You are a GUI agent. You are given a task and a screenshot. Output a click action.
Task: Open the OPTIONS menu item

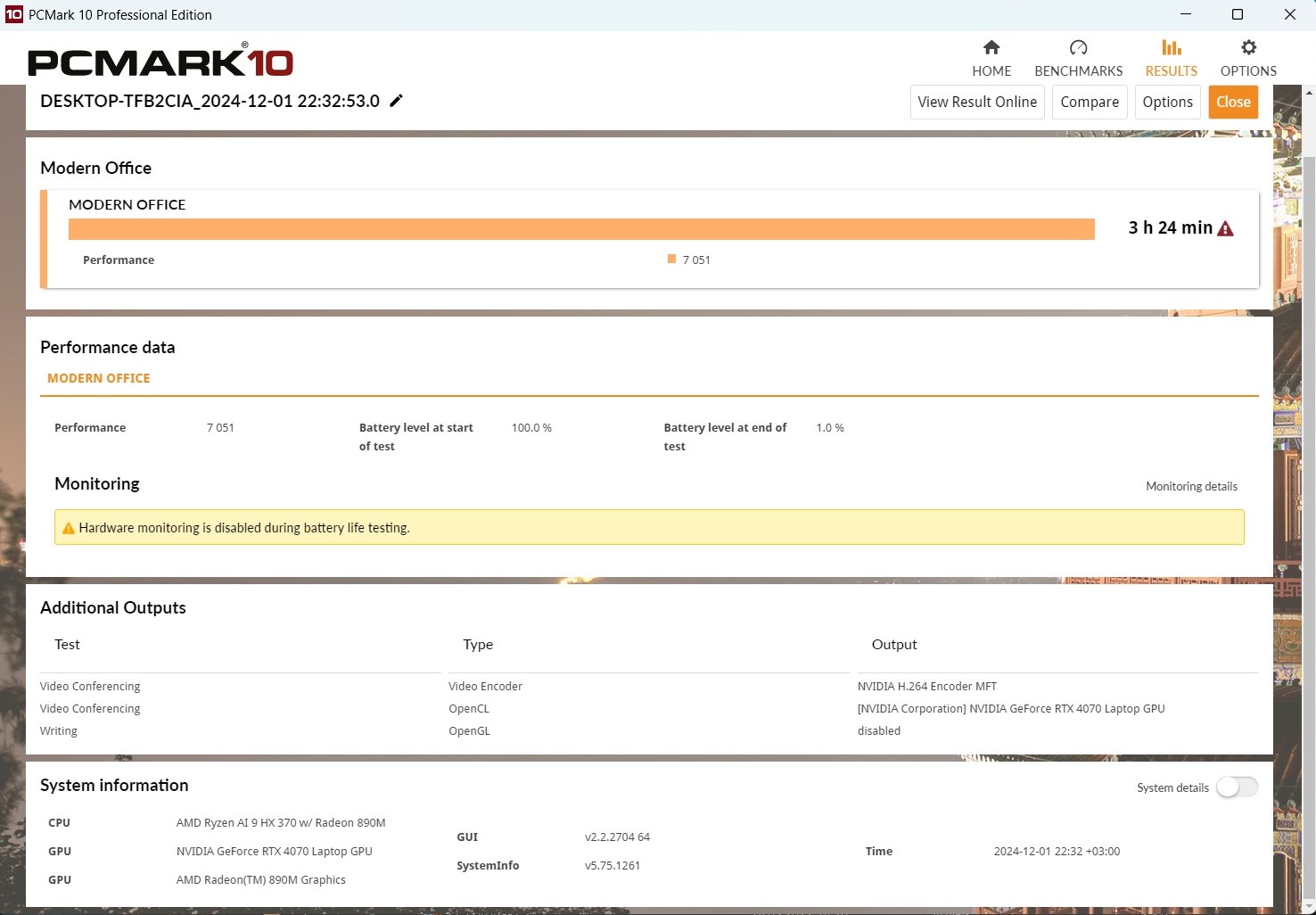[x=1248, y=71]
